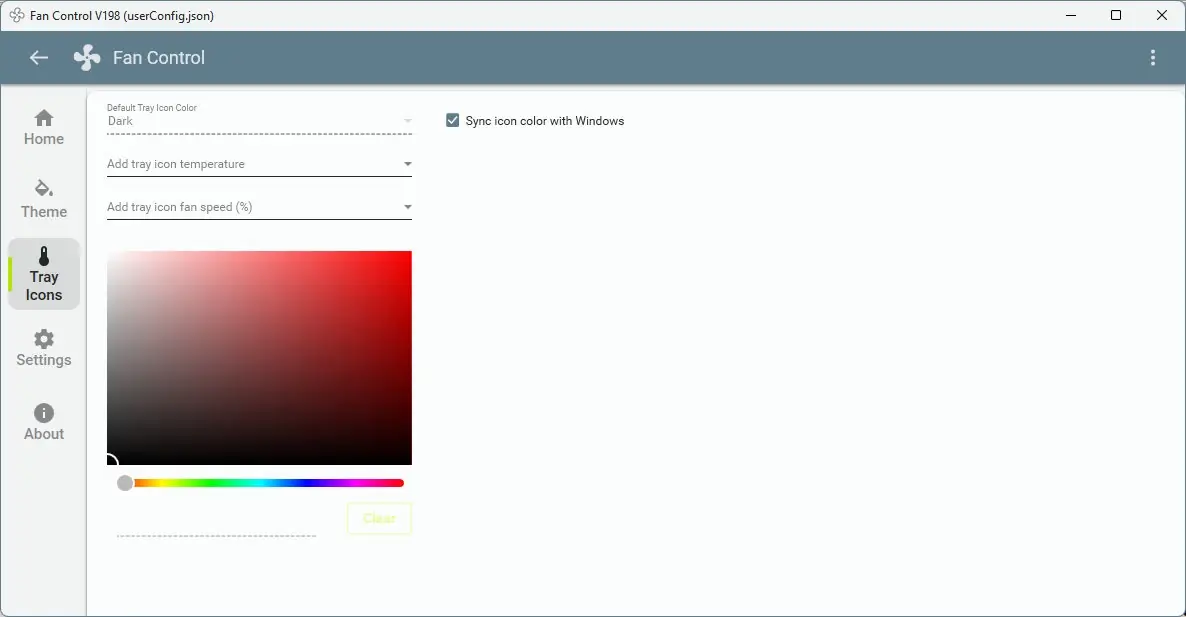Click the faded Clear button
This screenshot has width=1186, height=617.
tap(379, 519)
